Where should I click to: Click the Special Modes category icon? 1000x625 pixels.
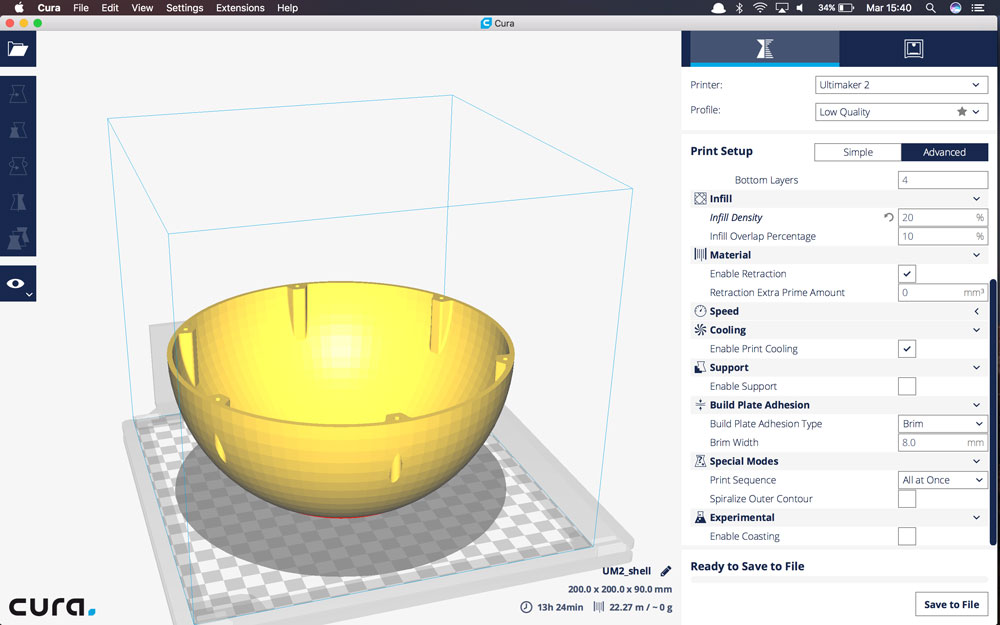click(700, 461)
